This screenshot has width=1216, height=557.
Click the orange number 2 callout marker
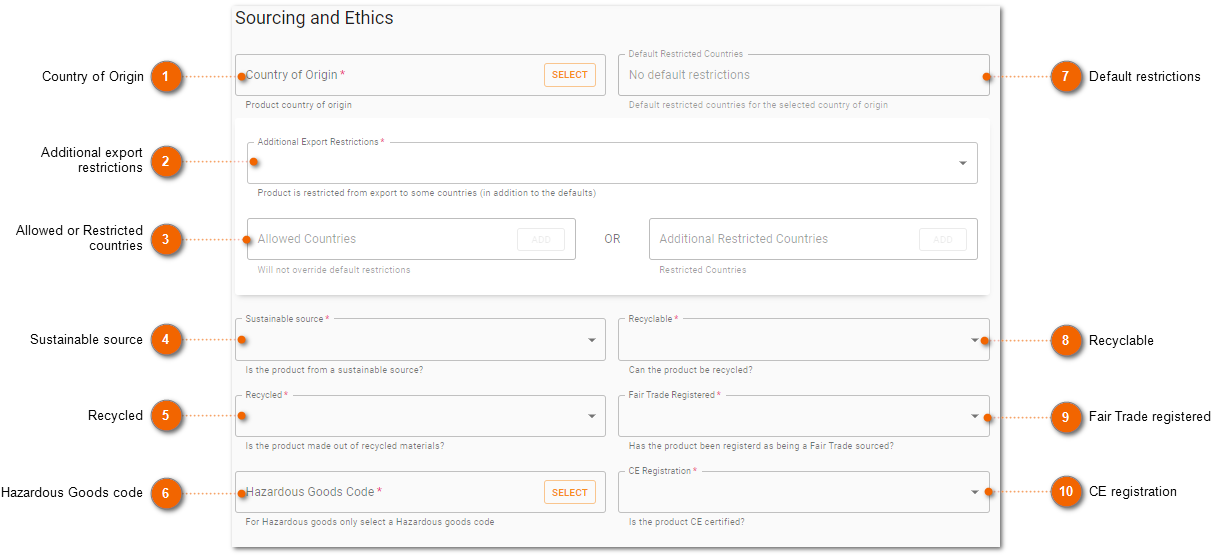[166, 160]
